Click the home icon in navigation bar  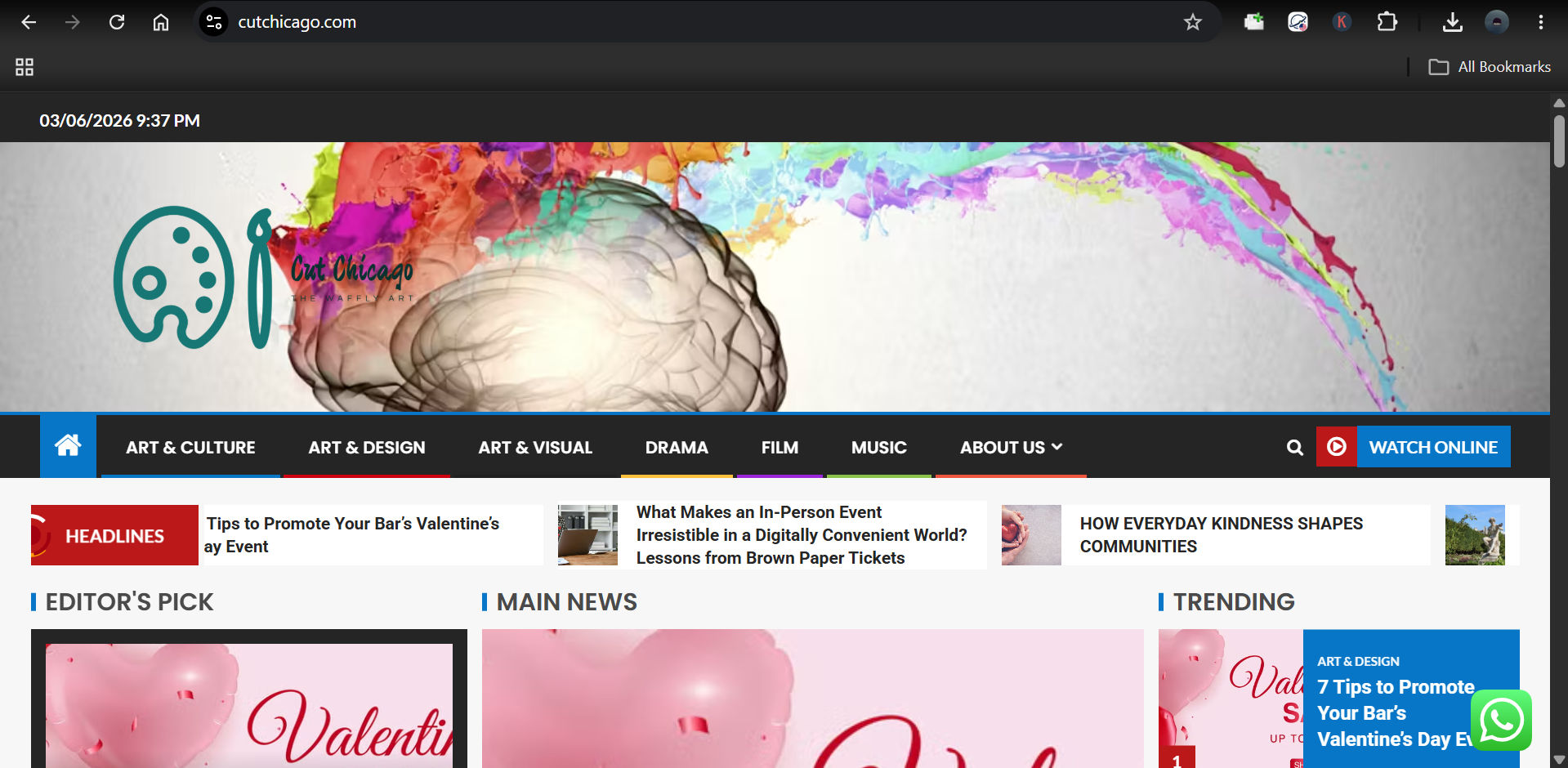click(x=68, y=446)
